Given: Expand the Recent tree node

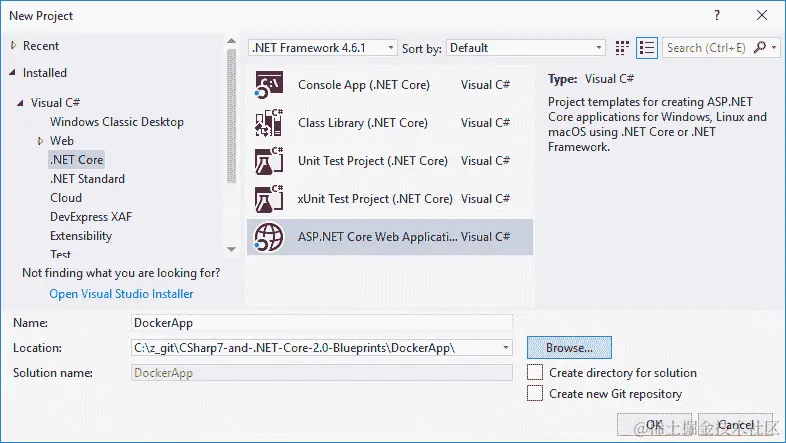Looking at the screenshot, I should (14, 46).
